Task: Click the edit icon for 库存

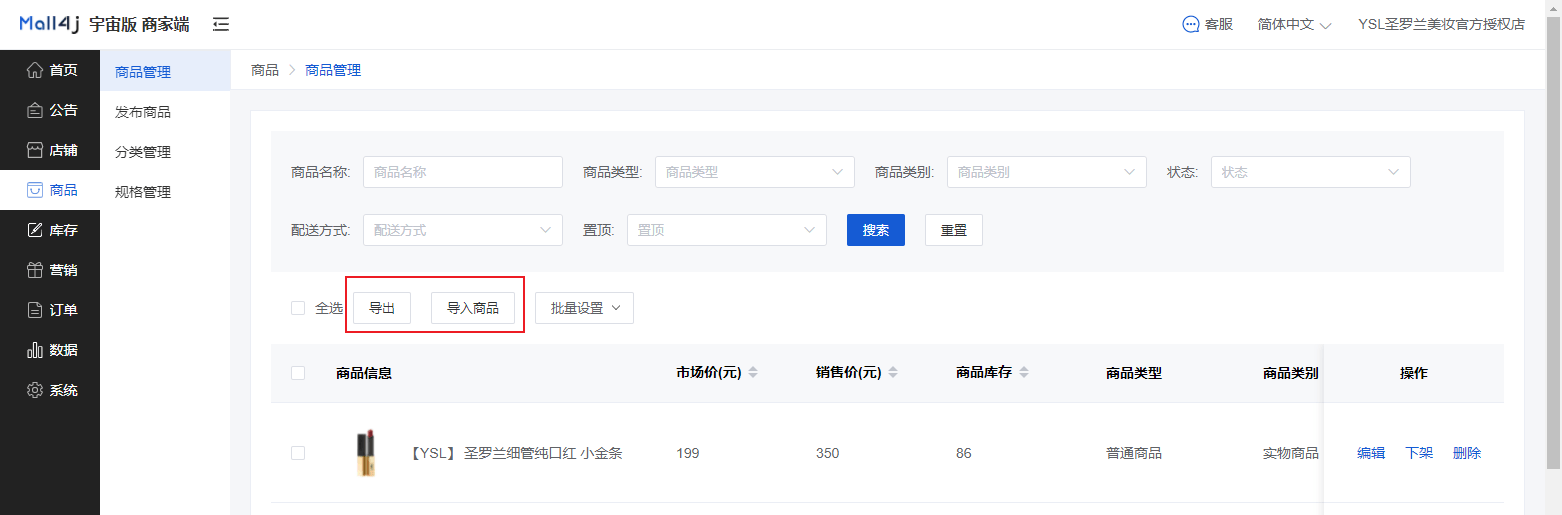Action: [35, 230]
